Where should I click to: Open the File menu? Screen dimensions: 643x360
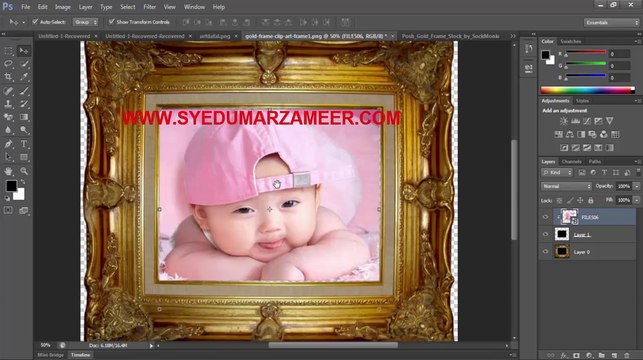click(x=25, y=7)
